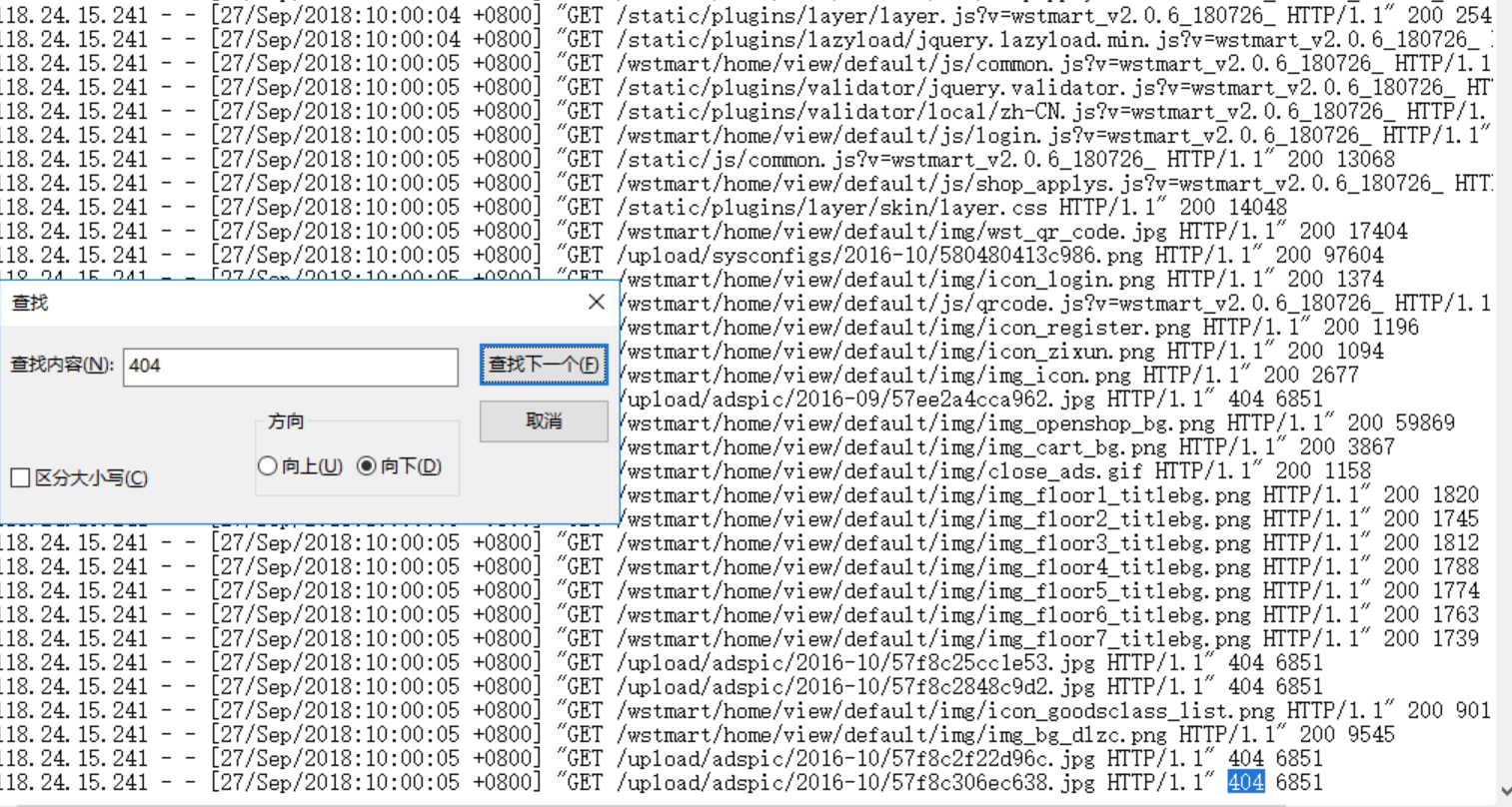
Task: Click the 57f8c306ec638.jpg file path
Action: (x=855, y=782)
